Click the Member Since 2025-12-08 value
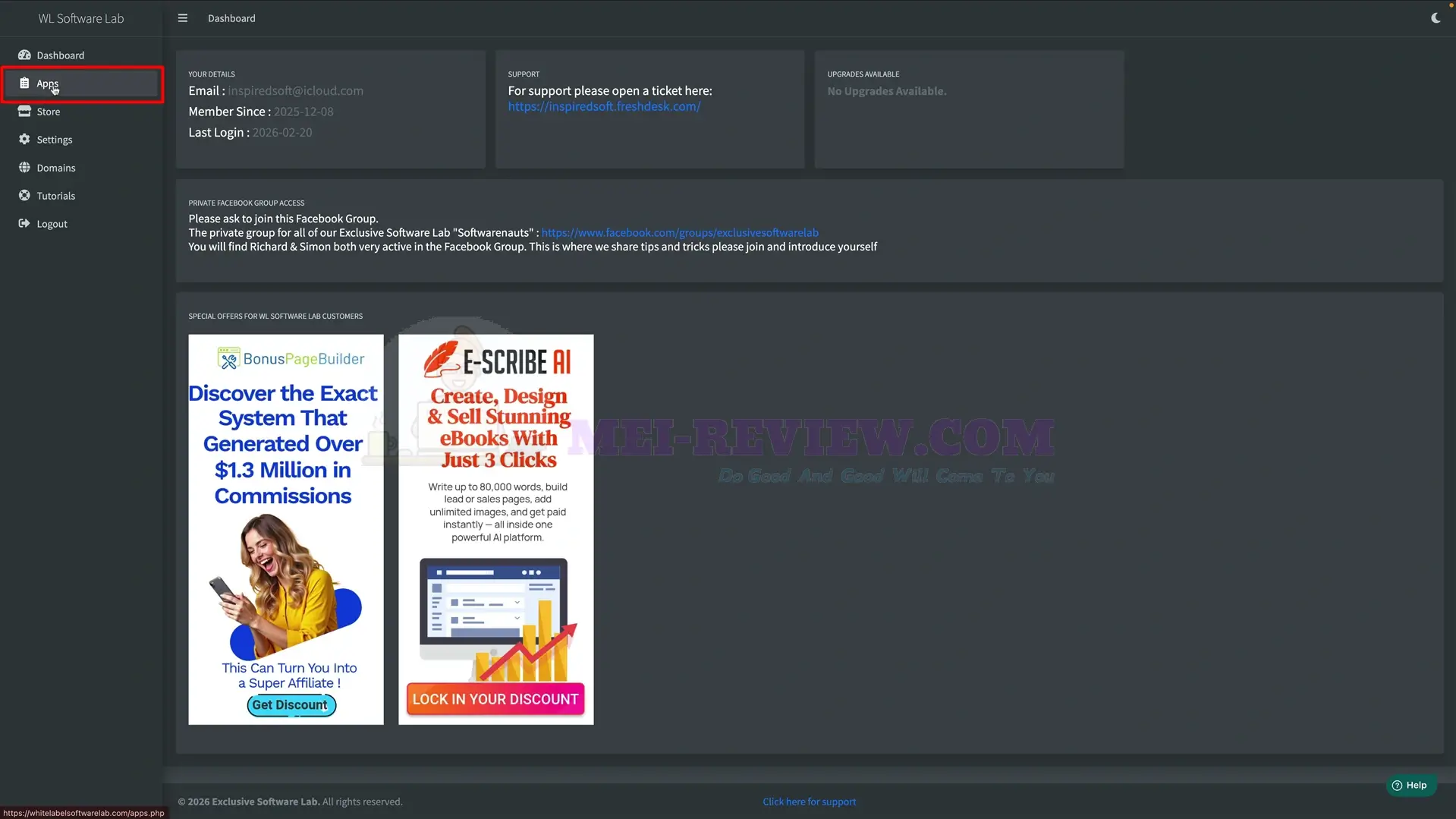This screenshot has width=1456, height=819. coord(303,112)
